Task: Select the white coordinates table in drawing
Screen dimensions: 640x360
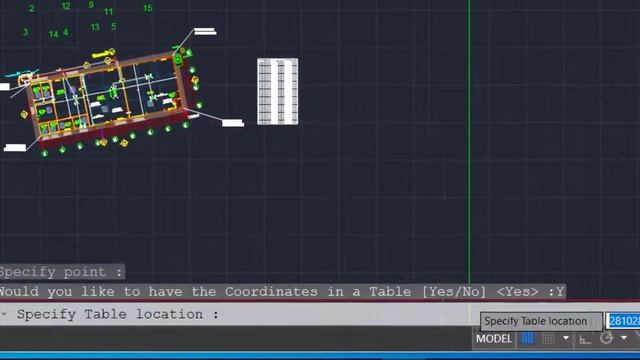Action: tap(278, 91)
